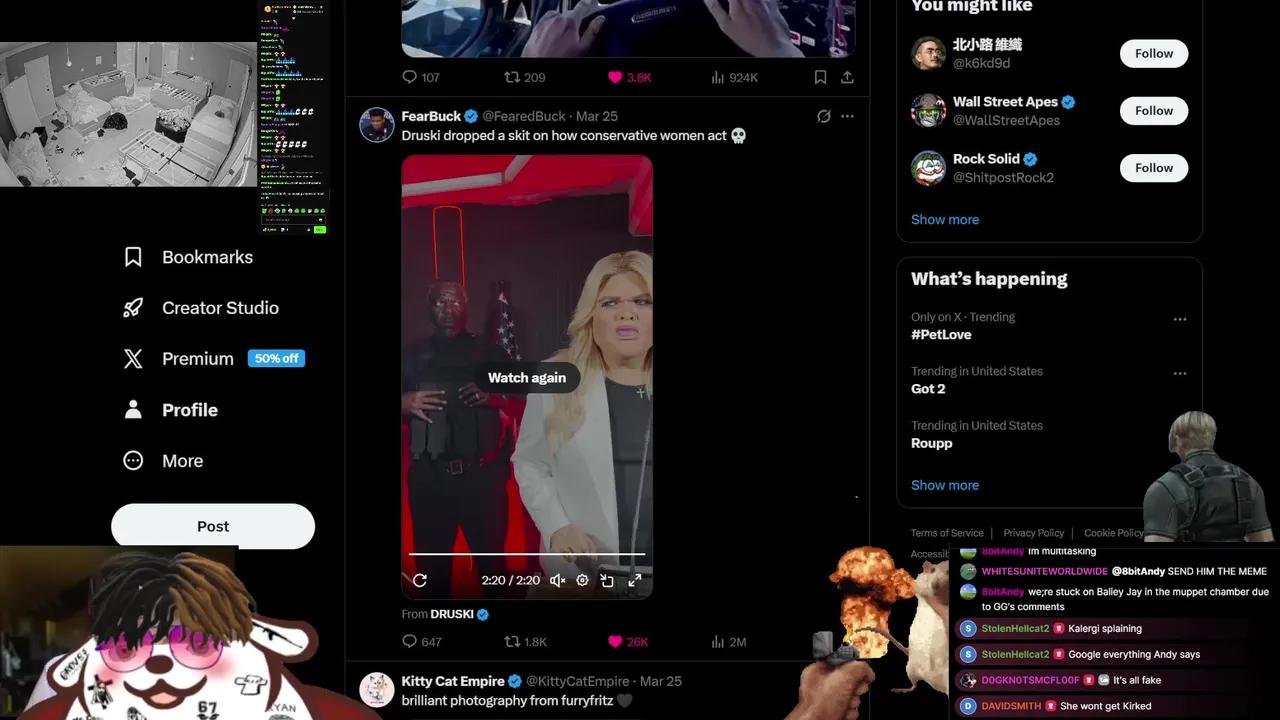The width and height of the screenshot is (1280, 720).
Task: Toggle picture-in-picture on the video
Action: [x=607, y=580]
